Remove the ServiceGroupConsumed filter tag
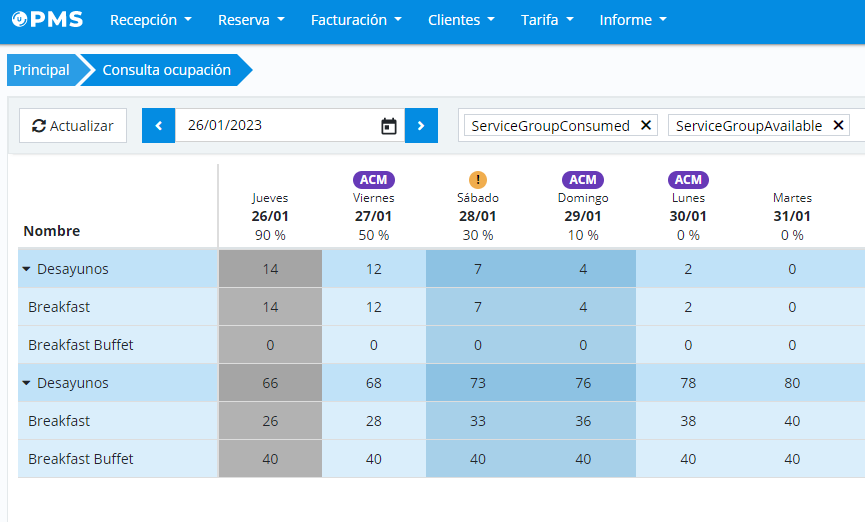The image size is (865, 522). [645, 126]
